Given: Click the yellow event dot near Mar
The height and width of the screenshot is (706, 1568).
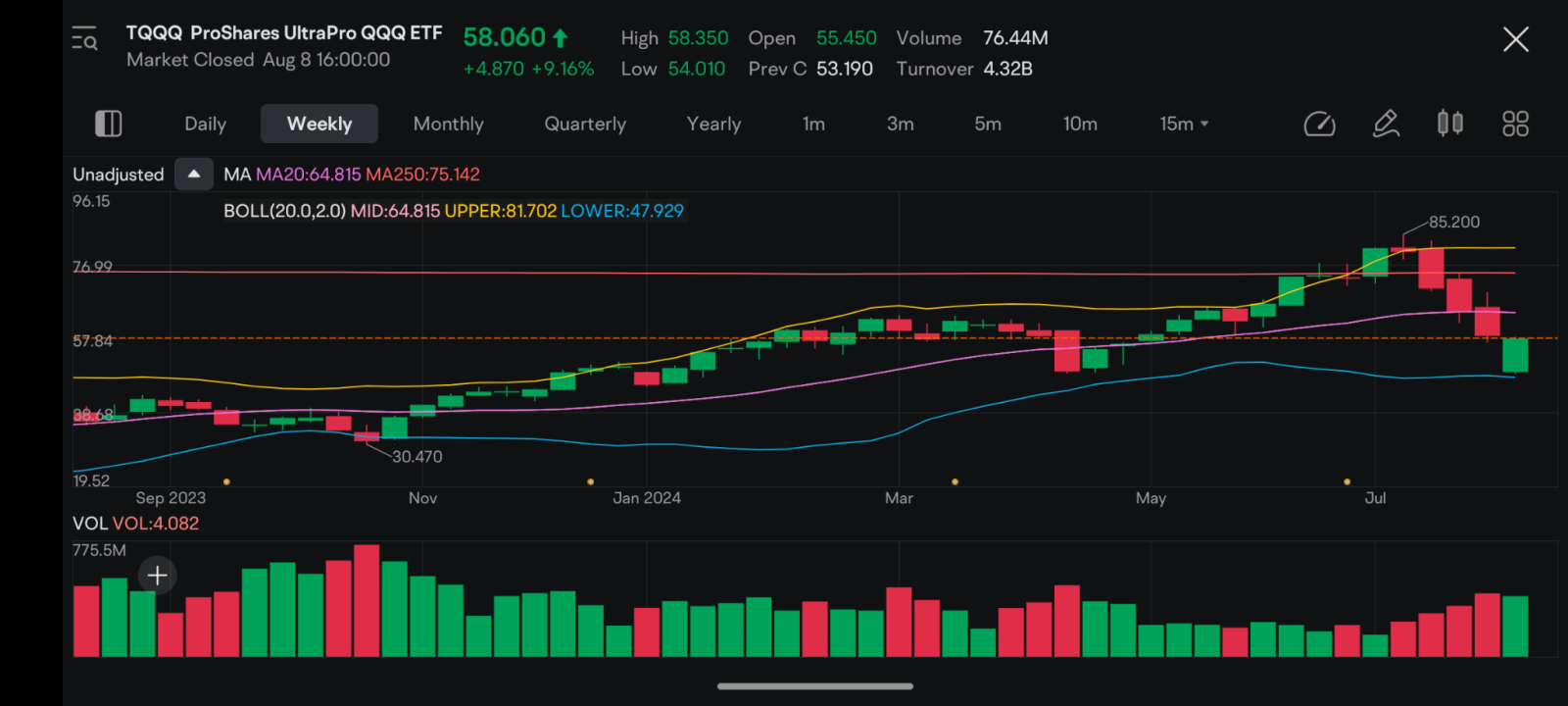Looking at the screenshot, I should coord(955,481).
